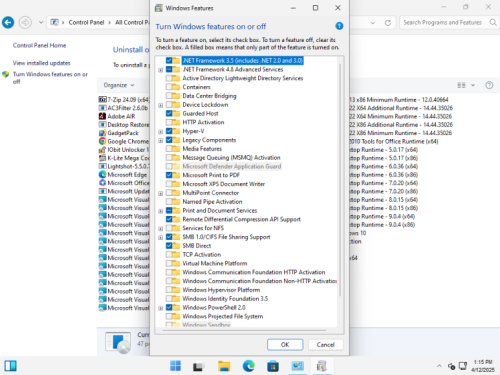Image resolution: width=500 pixels, height=375 pixels.
Task: Select the Adobe AIR program icon
Action: tap(102, 116)
